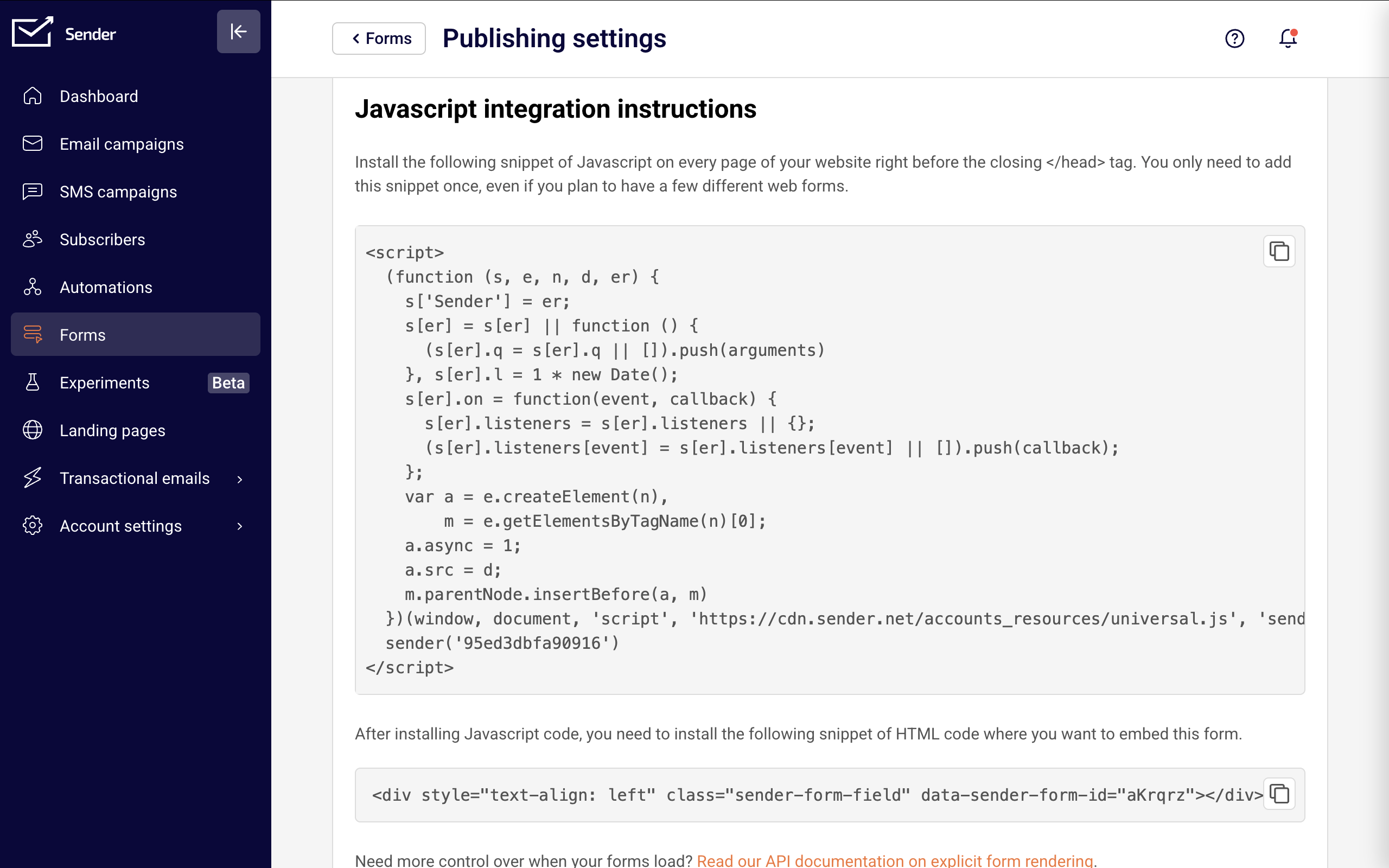Read API documentation on explicit form rendering
This screenshot has width=1389, height=868.
tap(895, 860)
